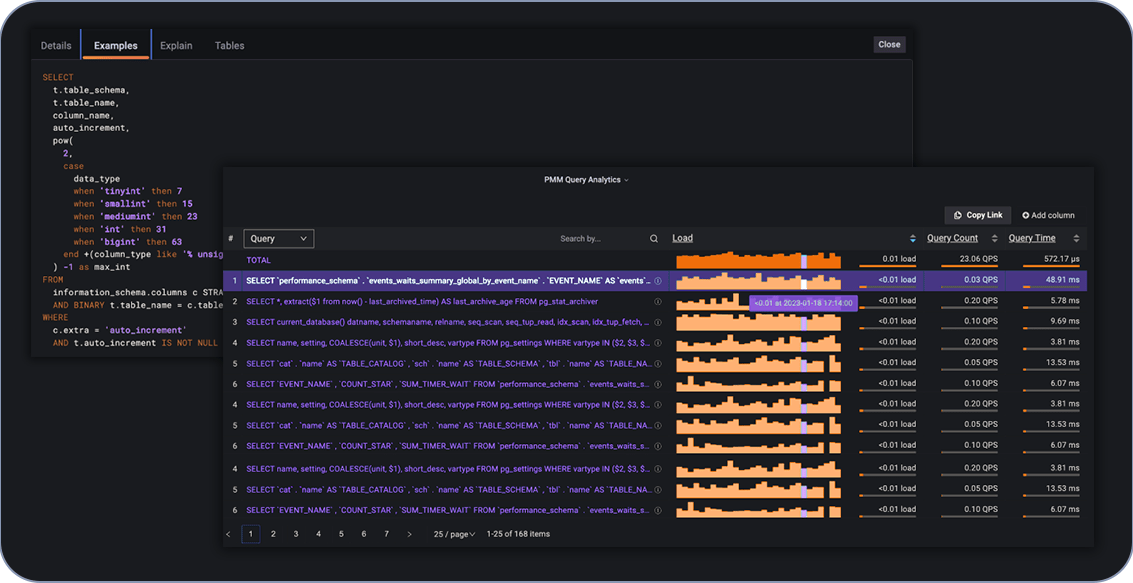Click load sparkline of highlighted row 1
Screen dimensions: 1133x583
(759, 281)
